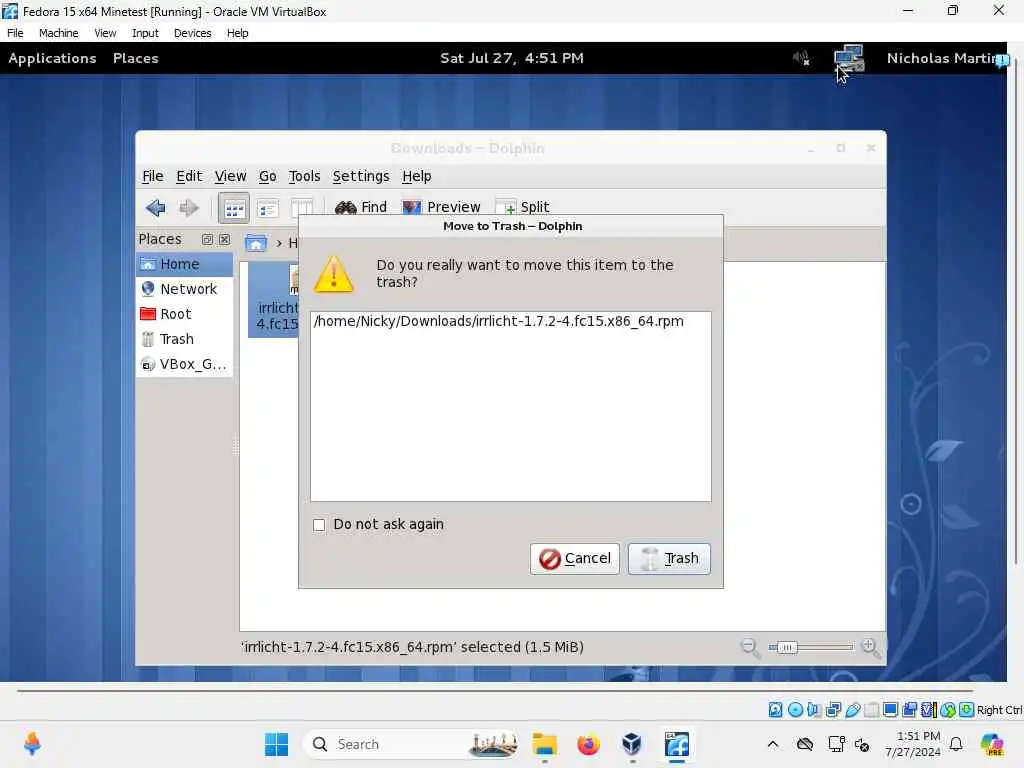The height and width of the screenshot is (768, 1024).
Task: Toggle Preview in Dolphin toolbar
Action: [441, 207]
